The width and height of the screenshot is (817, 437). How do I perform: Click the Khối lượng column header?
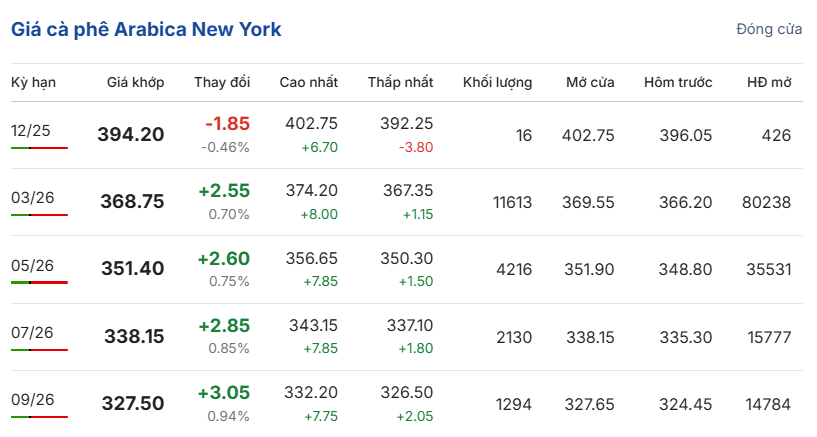click(x=497, y=82)
